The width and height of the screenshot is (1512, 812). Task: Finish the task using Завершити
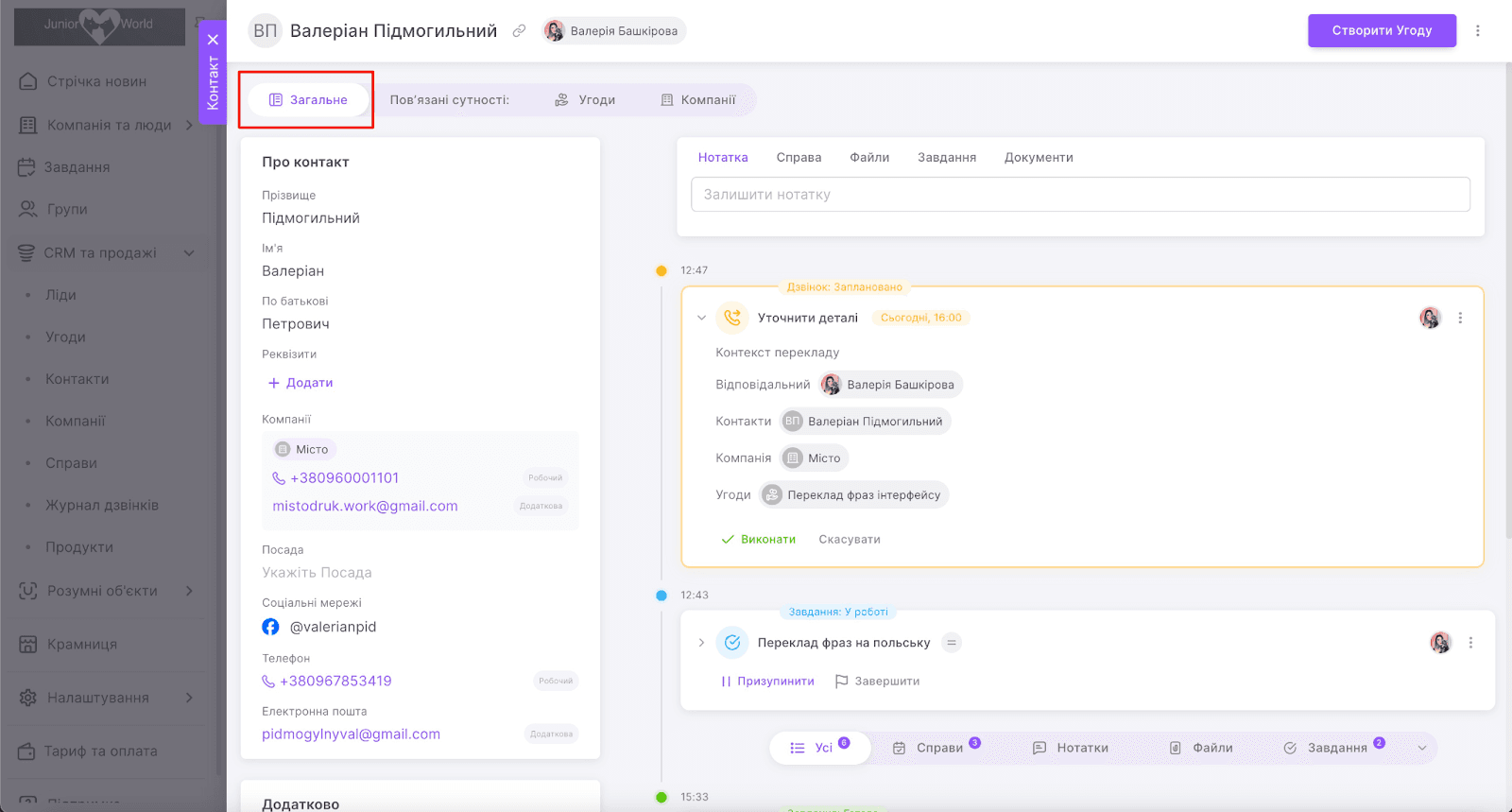pos(877,682)
